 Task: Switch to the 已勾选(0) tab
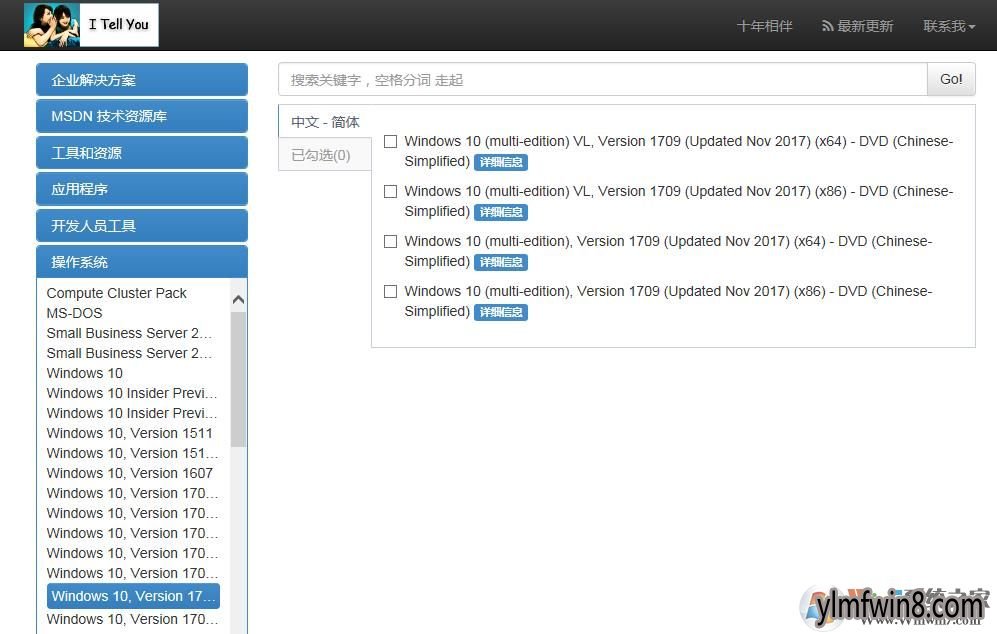pyautogui.click(x=325, y=155)
